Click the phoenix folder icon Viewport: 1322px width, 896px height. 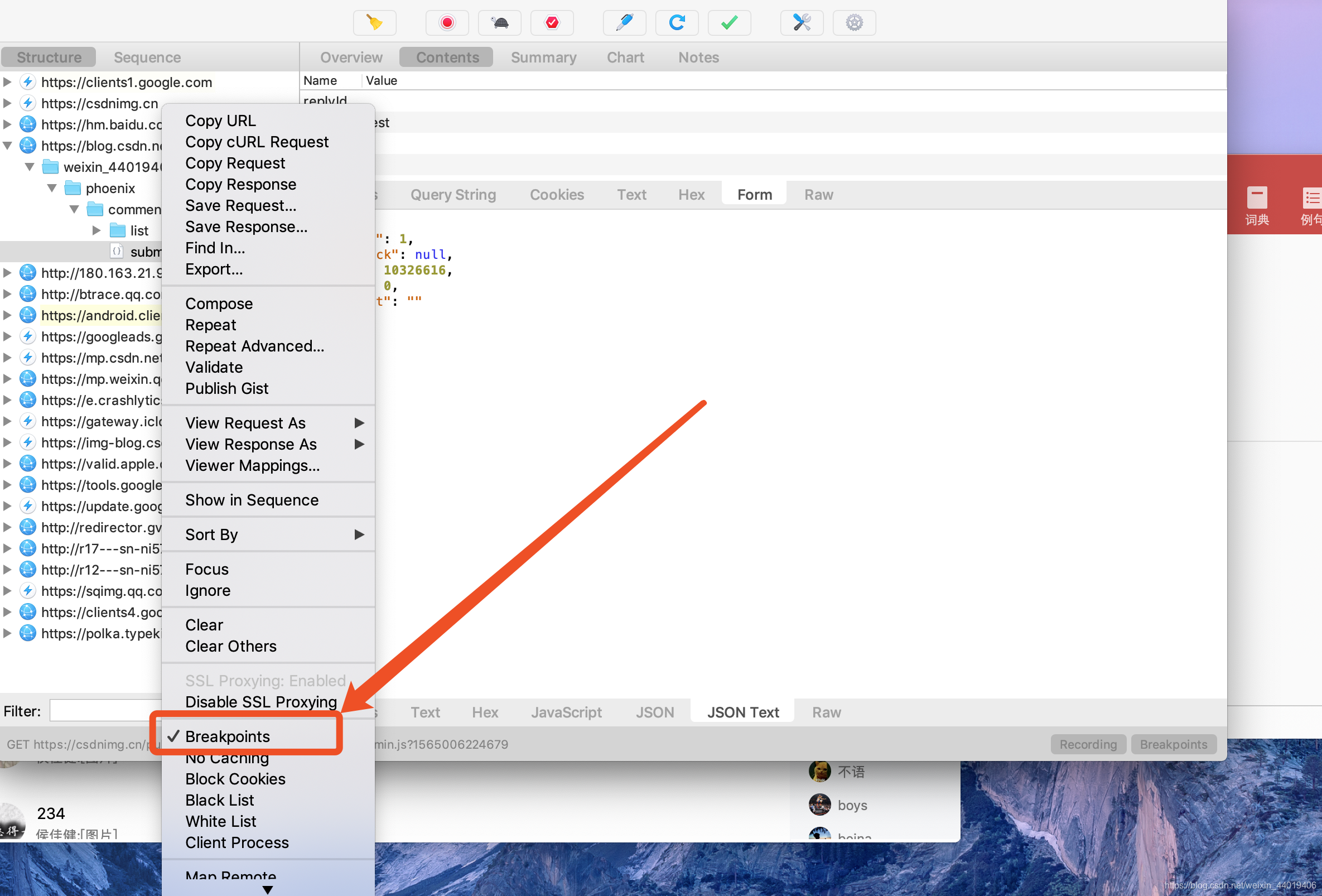pos(73,187)
